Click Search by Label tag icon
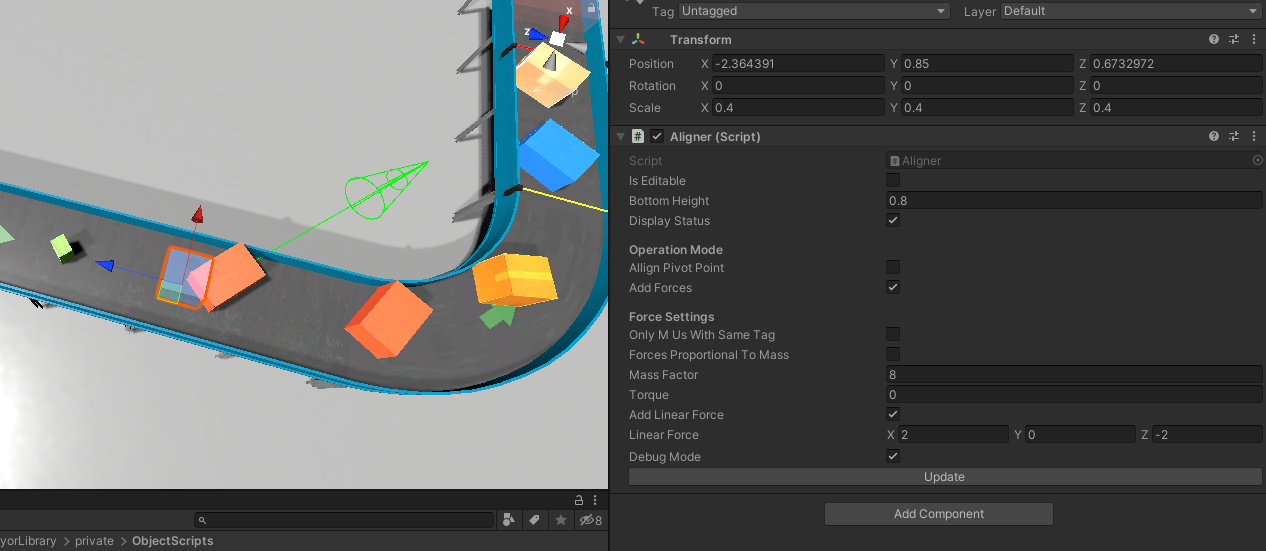The height and width of the screenshot is (551, 1266). [x=535, y=520]
